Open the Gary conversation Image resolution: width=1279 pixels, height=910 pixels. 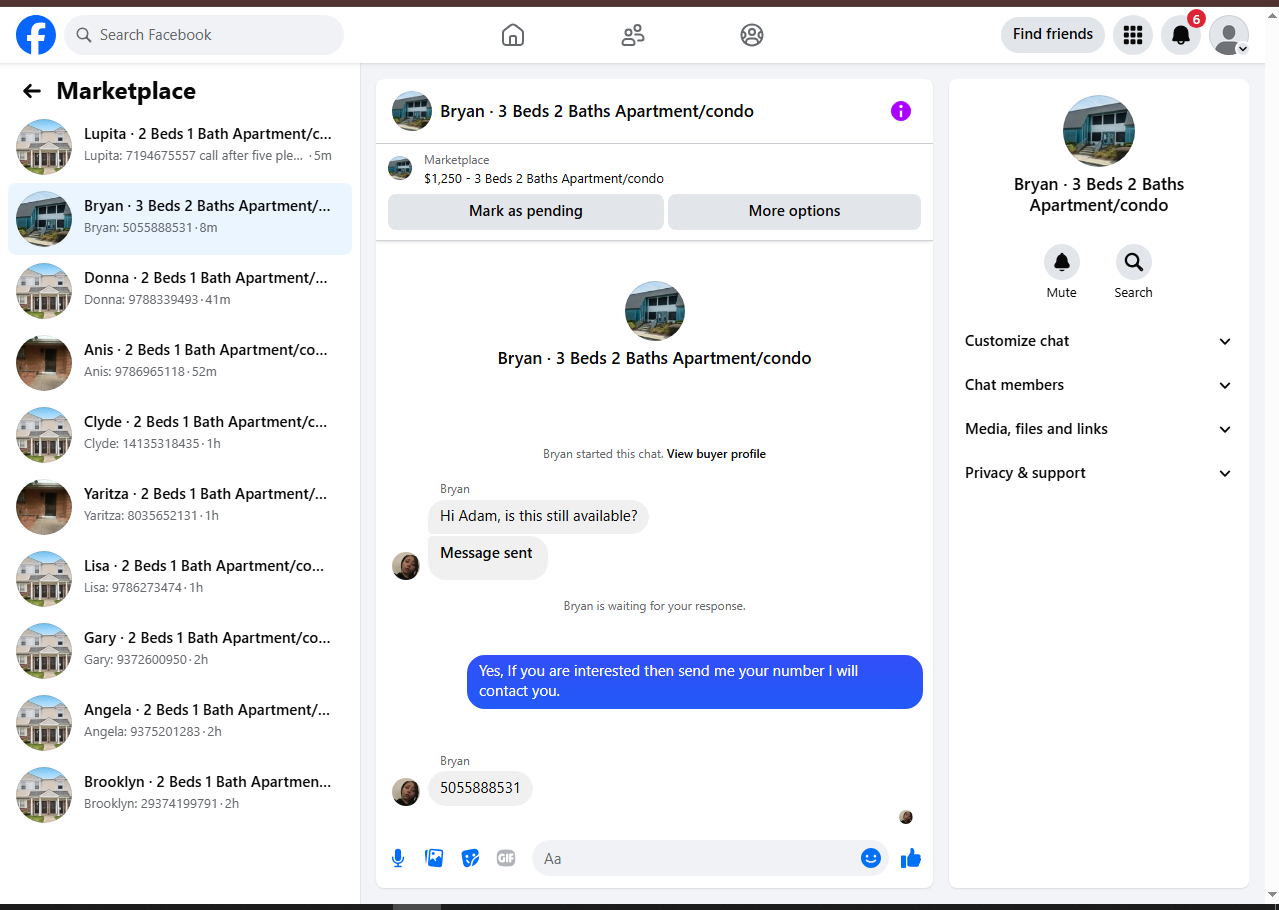point(180,651)
